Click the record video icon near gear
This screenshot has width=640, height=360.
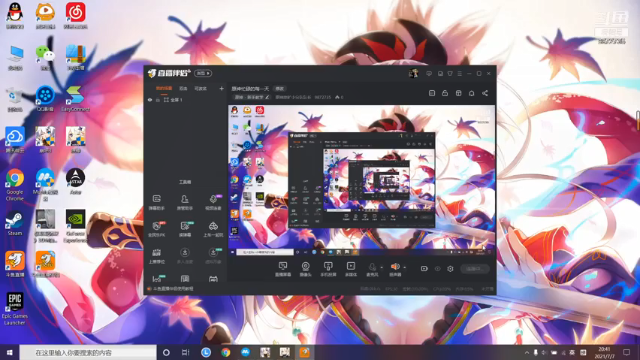(x=424, y=269)
